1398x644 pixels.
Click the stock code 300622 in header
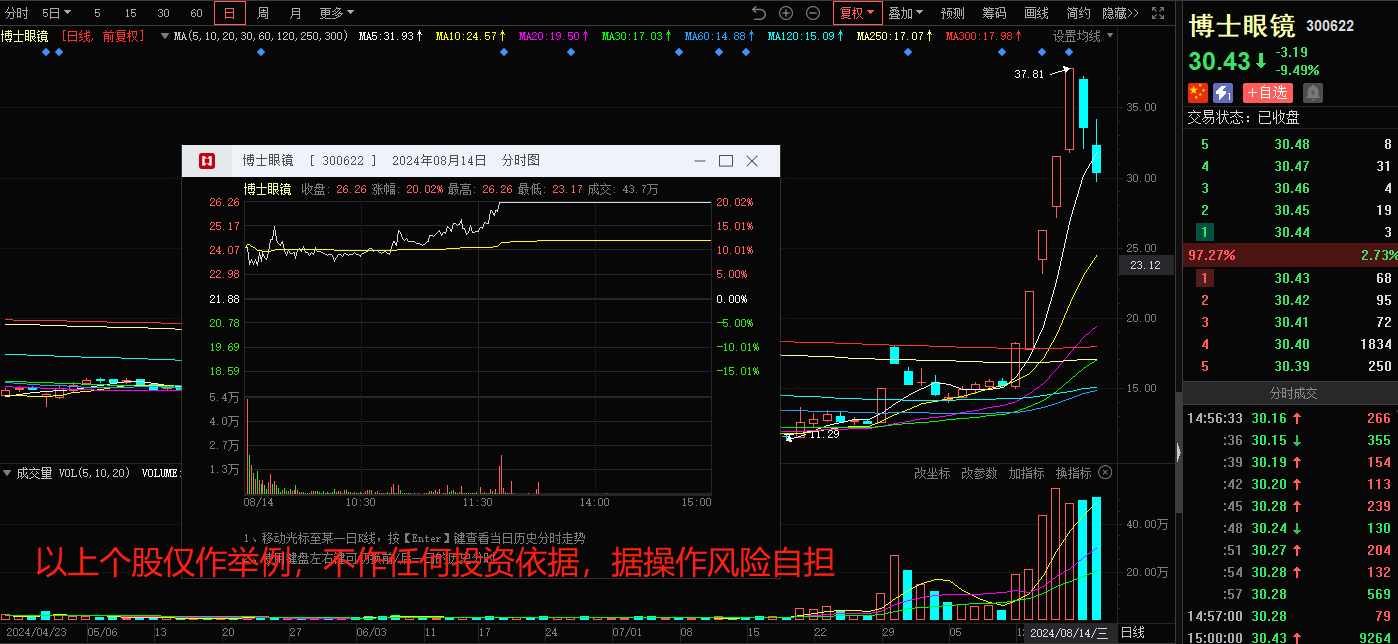pos(1330,26)
